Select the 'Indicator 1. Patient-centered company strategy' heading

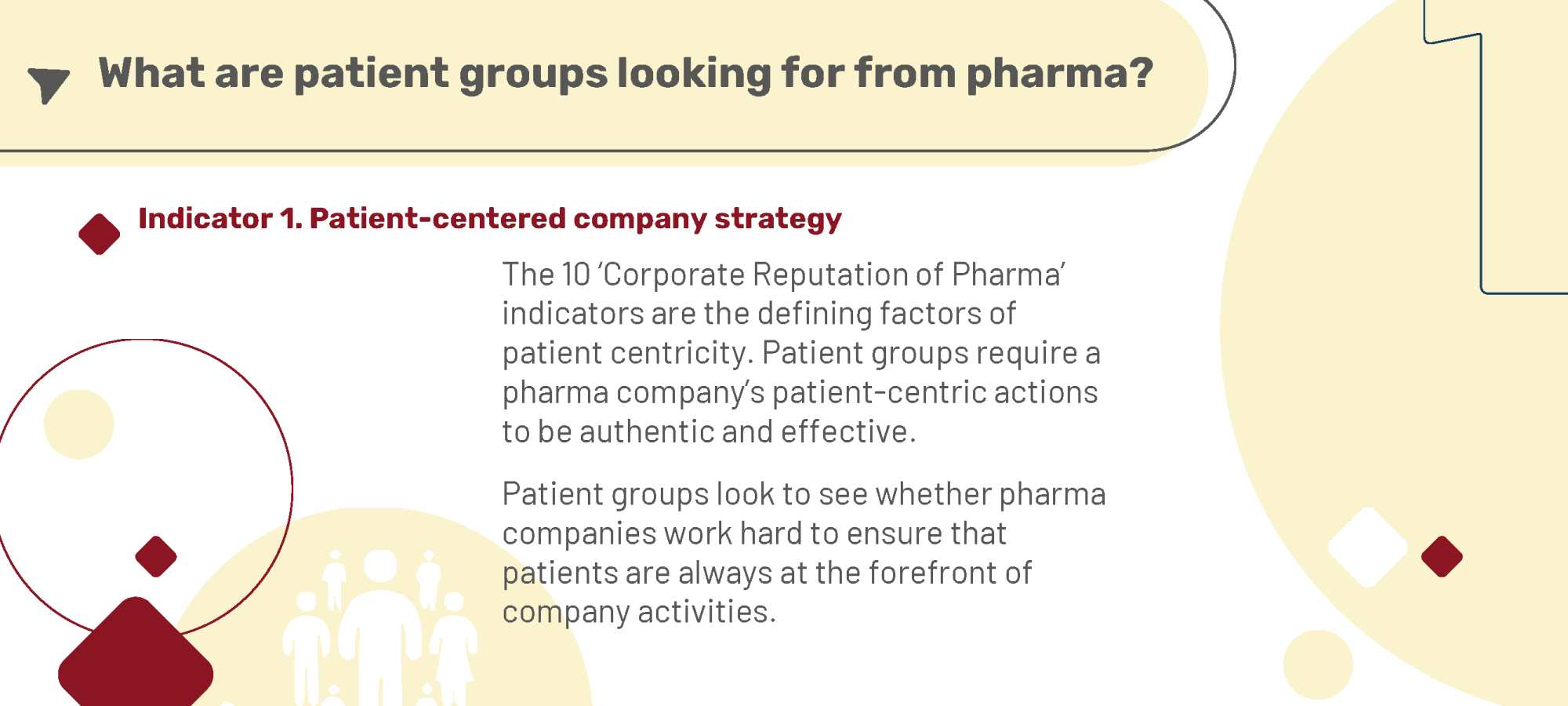click(x=490, y=219)
